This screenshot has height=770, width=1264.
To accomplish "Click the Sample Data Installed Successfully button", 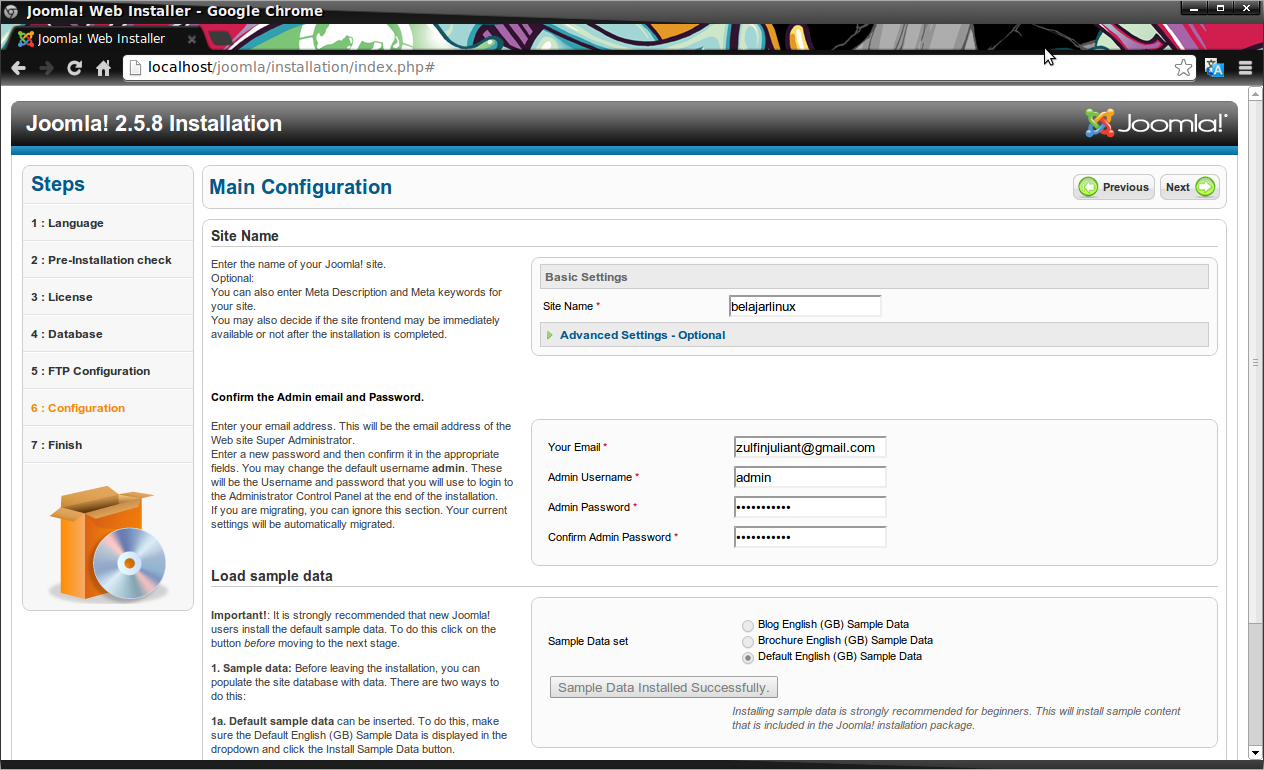I will coord(664,688).
